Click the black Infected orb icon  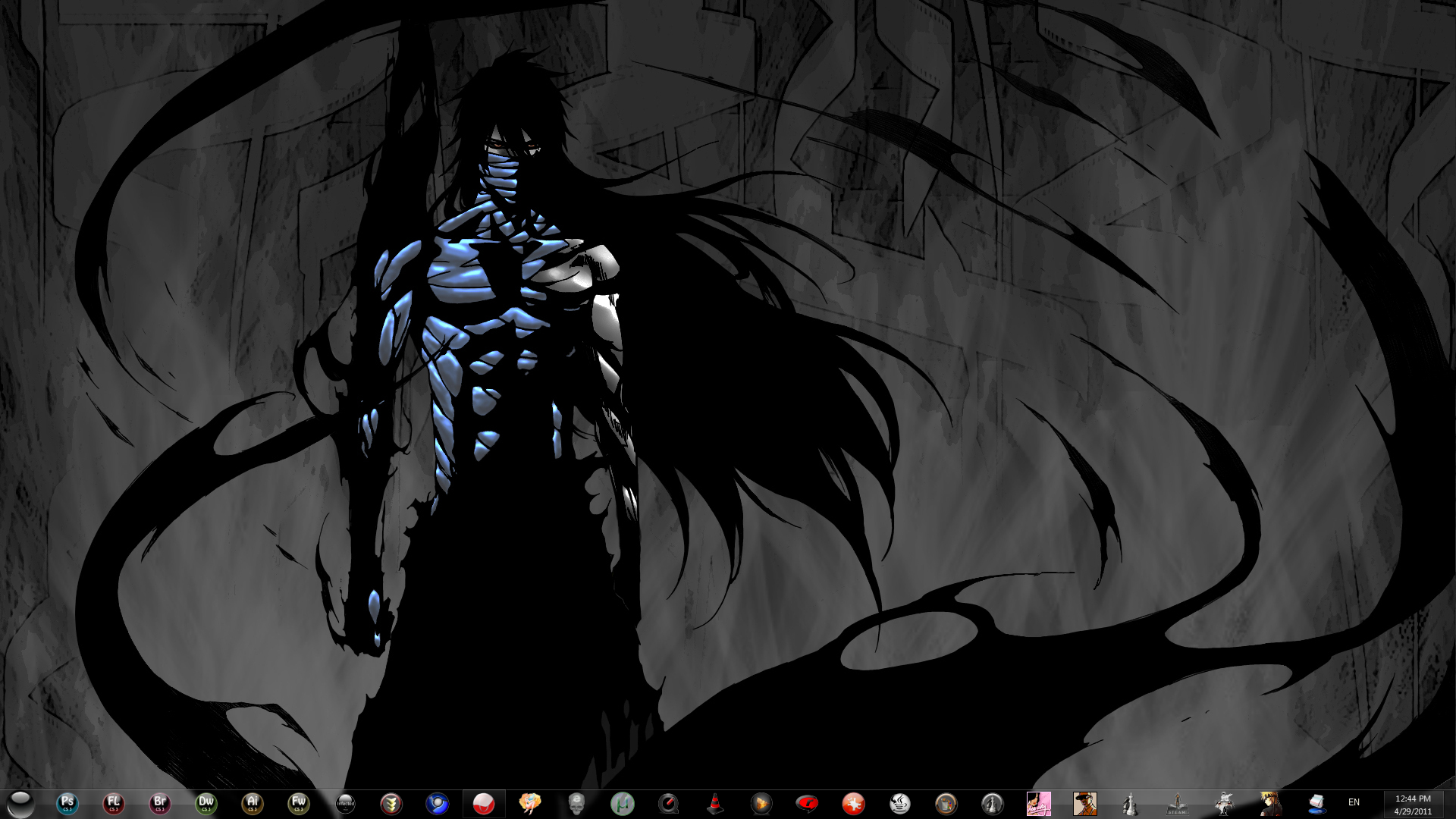click(345, 803)
